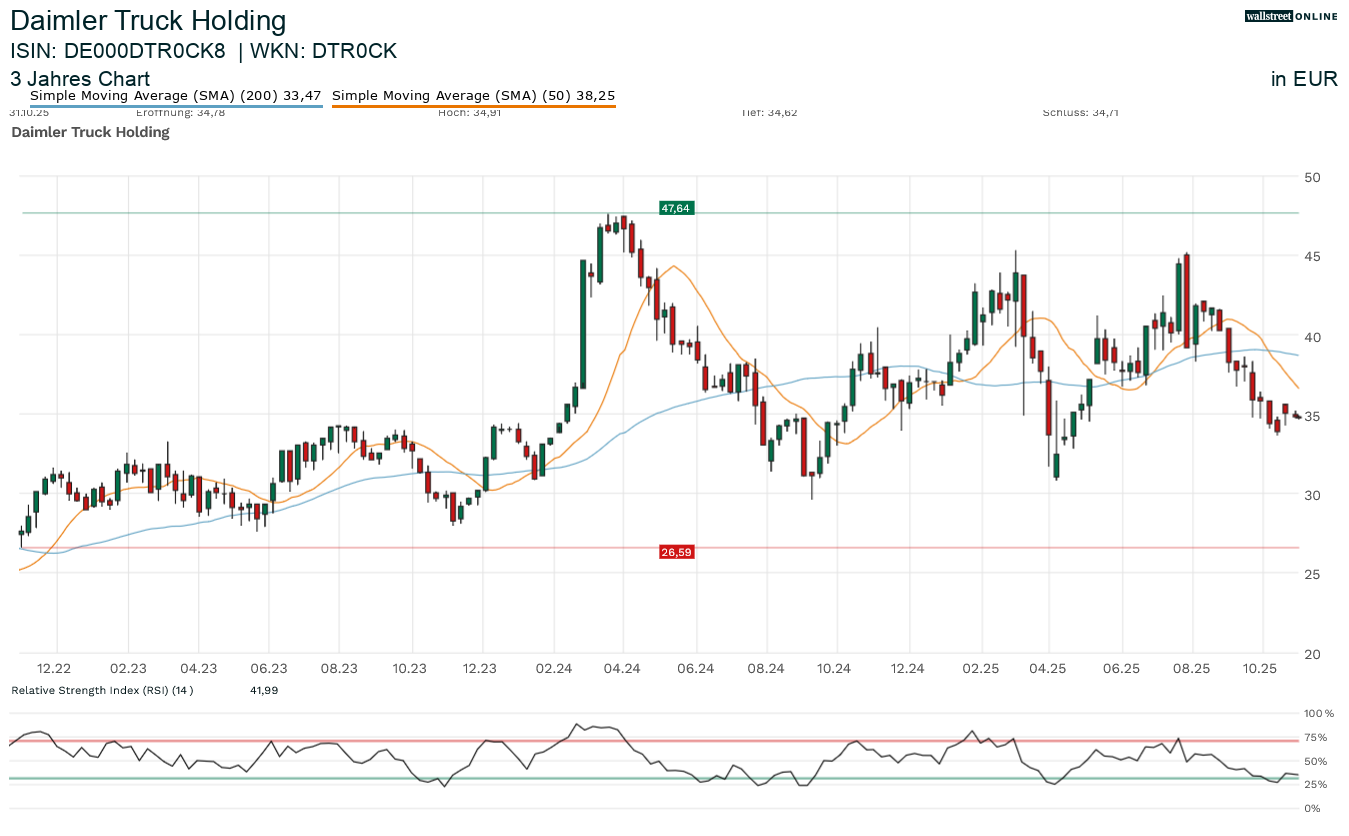
Task: Click the RSI value 41,99
Action: pyautogui.click(x=264, y=690)
